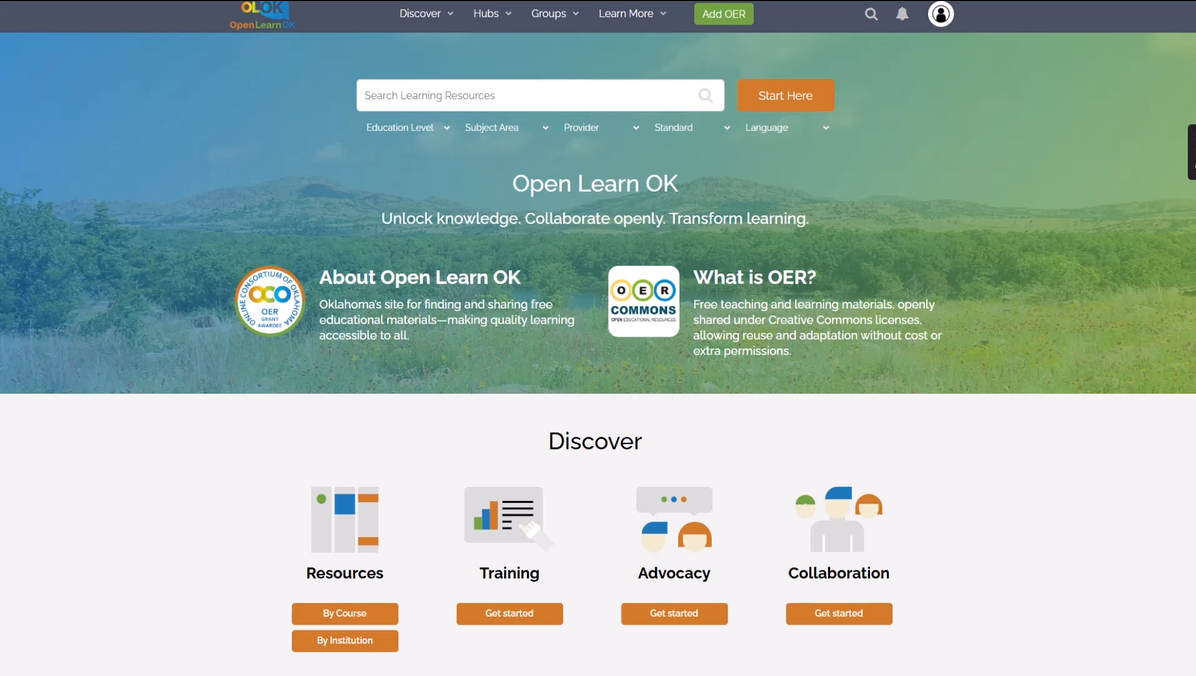The image size is (1196, 676).
Task: Open the Language dropdown
Action: tap(786, 127)
